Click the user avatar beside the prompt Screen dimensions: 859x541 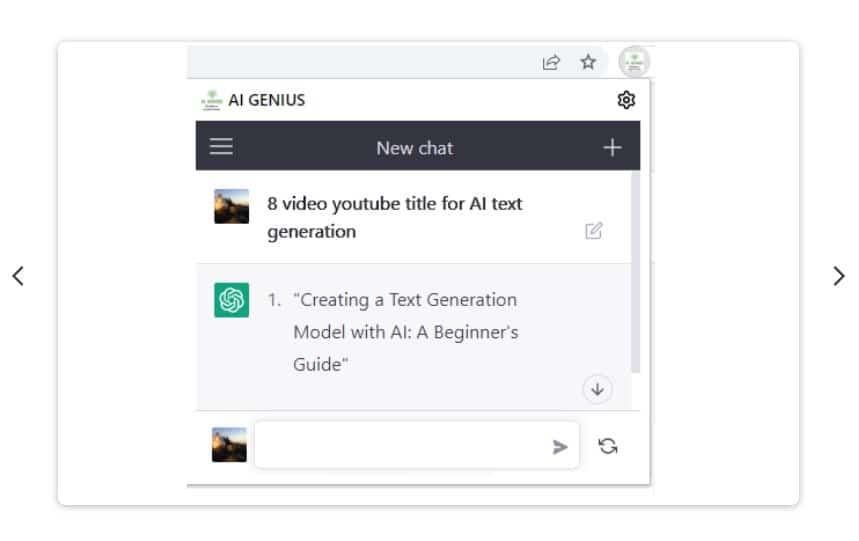click(x=232, y=206)
